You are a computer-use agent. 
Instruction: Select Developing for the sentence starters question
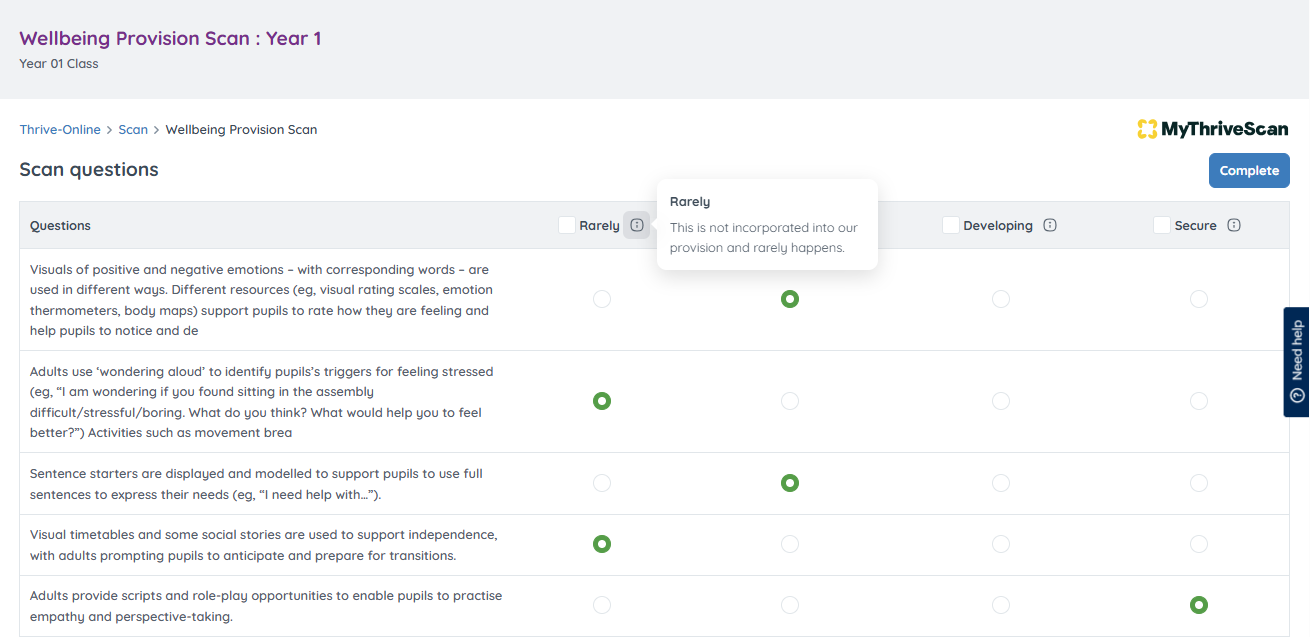(1001, 483)
